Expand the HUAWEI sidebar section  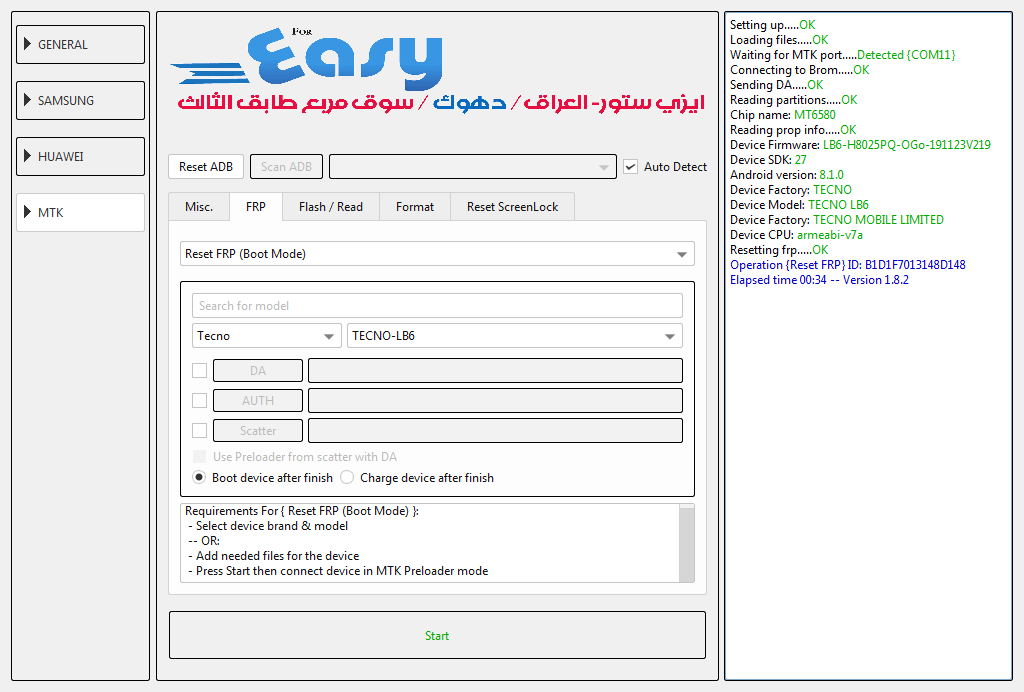[x=80, y=157]
